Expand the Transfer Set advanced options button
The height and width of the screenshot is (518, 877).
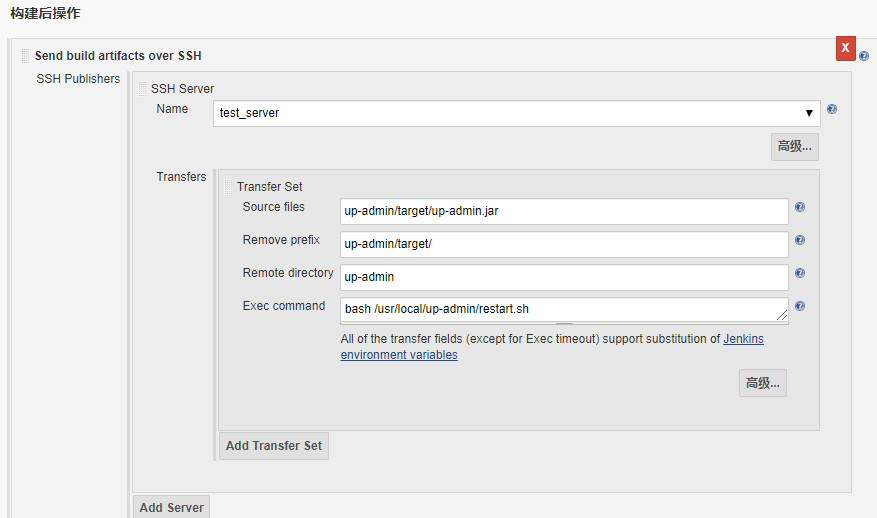point(763,383)
